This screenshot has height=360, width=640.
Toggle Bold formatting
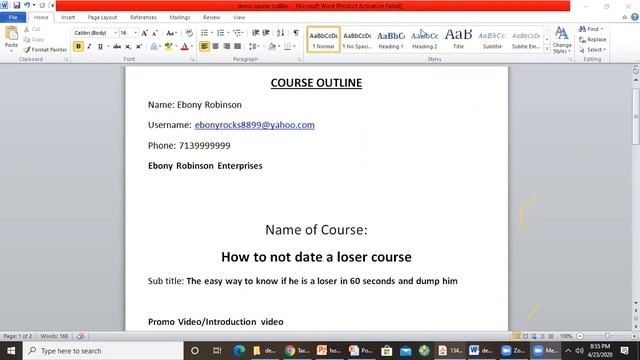(x=78, y=47)
